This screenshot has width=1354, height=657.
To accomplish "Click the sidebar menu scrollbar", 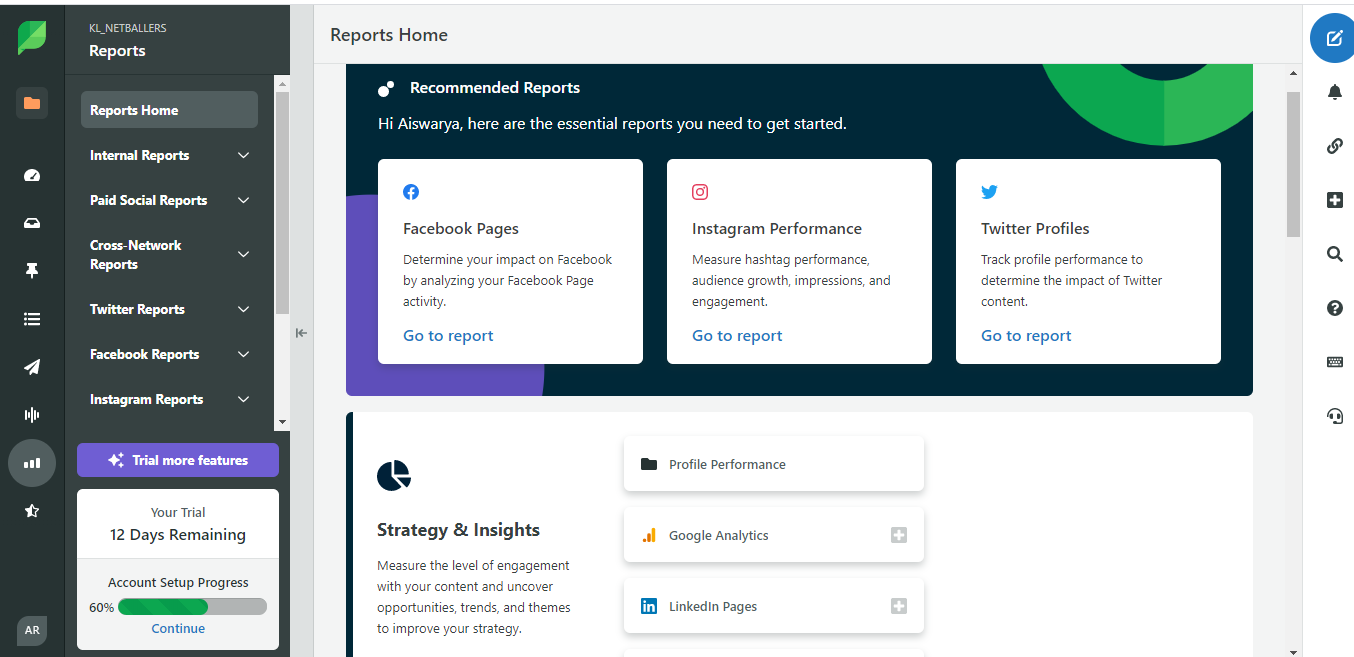I will point(282,203).
